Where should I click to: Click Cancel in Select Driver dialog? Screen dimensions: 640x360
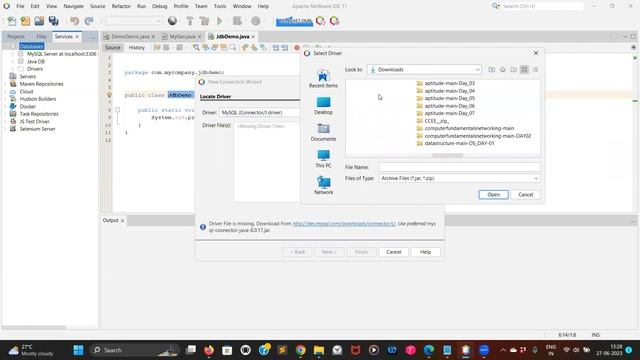click(525, 195)
